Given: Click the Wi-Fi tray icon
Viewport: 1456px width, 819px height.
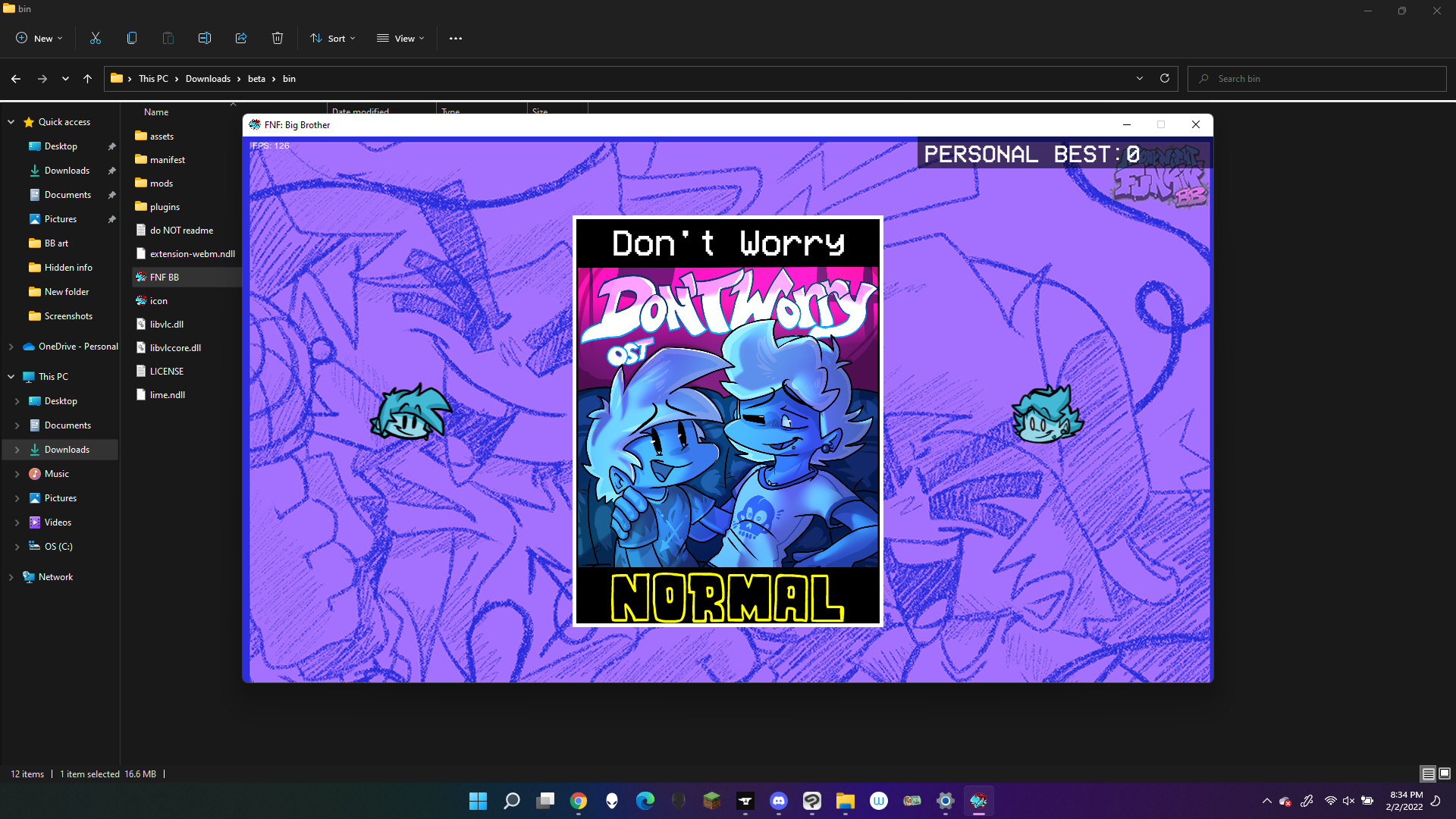Looking at the screenshot, I should click(1330, 801).
